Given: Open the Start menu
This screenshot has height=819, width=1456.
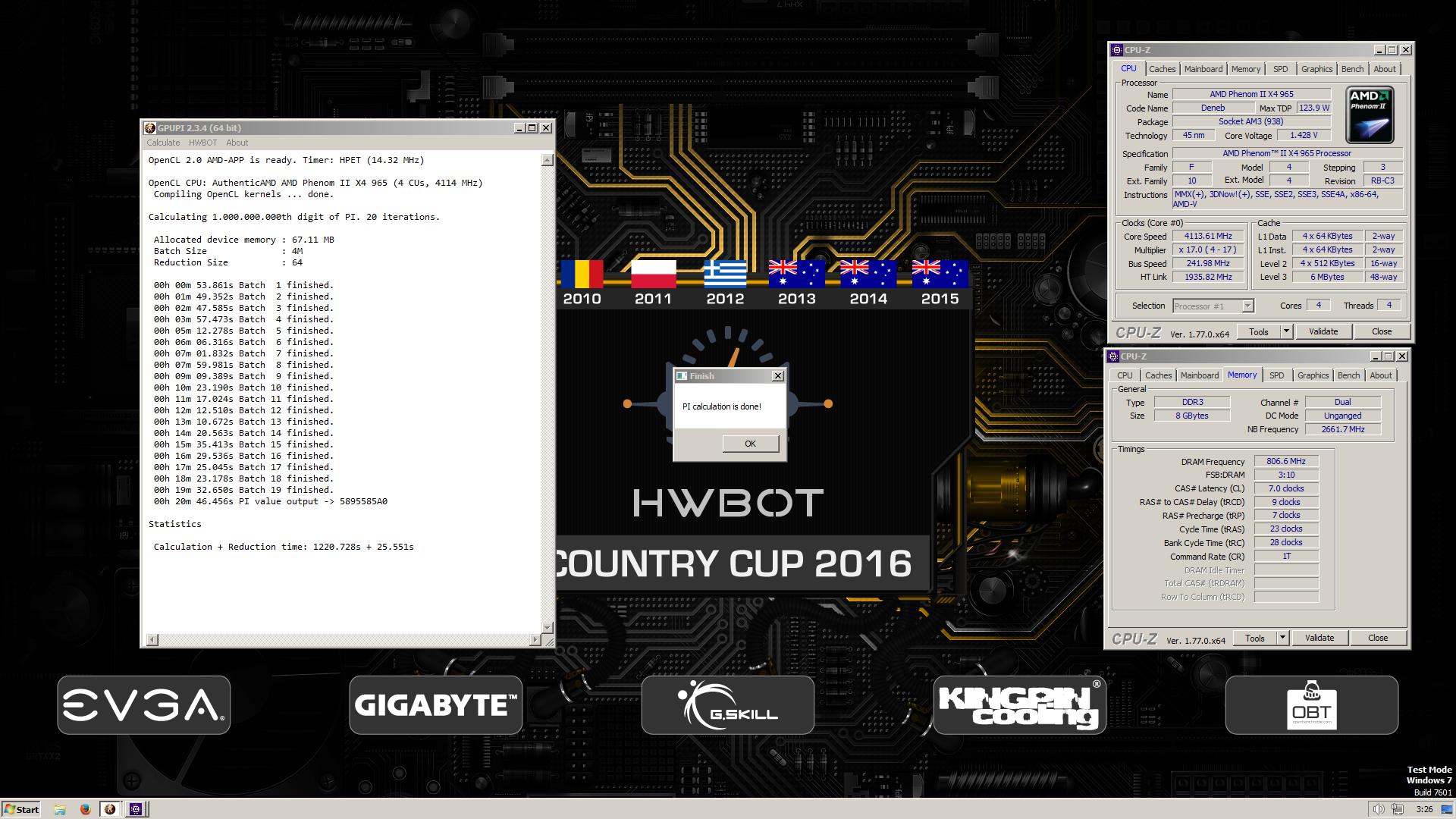Looking at the screenshot, I should (21, 809).
